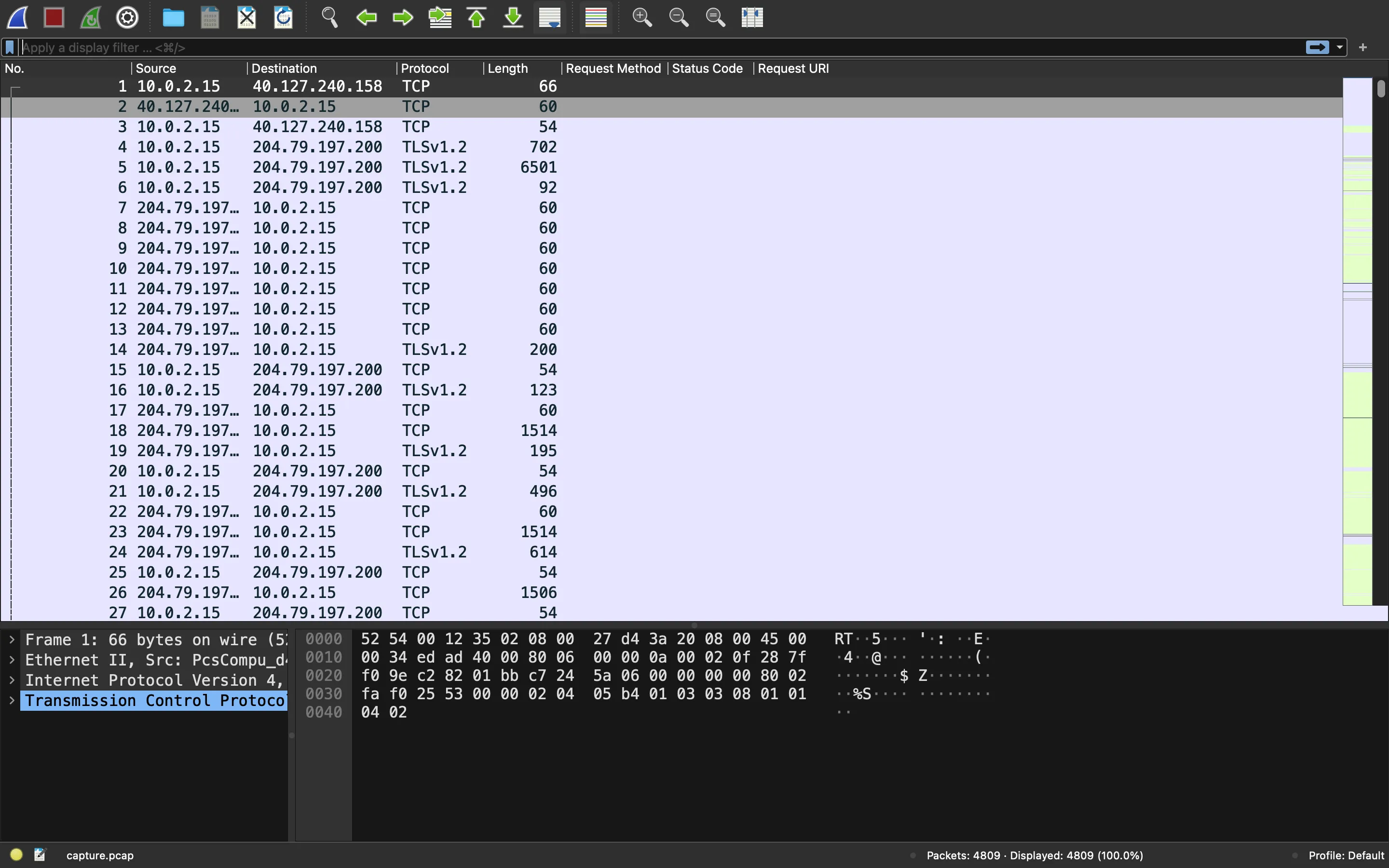Select packet 24 TLSv1.2 length 614
Image resolution: width=1389 pixels, height=868 pixels.
(x=671, y=552)
